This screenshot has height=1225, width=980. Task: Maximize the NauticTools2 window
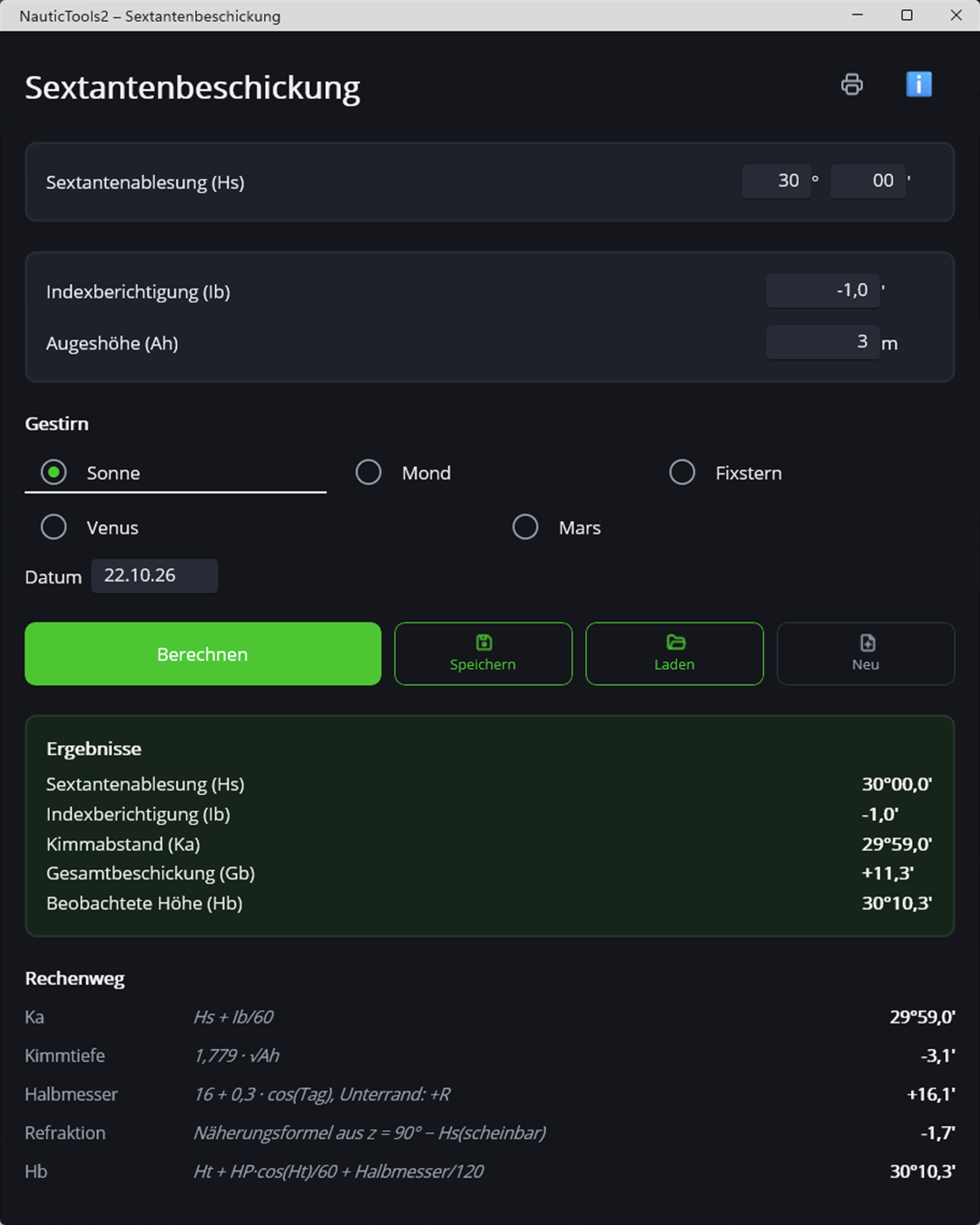pos(906,15)
